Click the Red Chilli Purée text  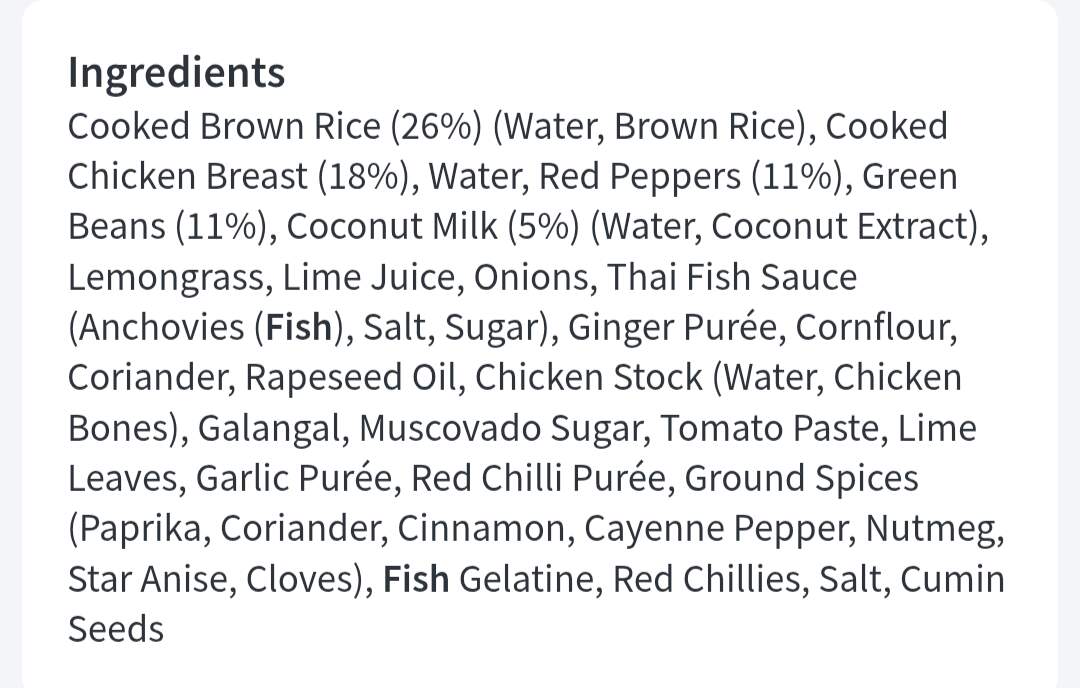539,478
